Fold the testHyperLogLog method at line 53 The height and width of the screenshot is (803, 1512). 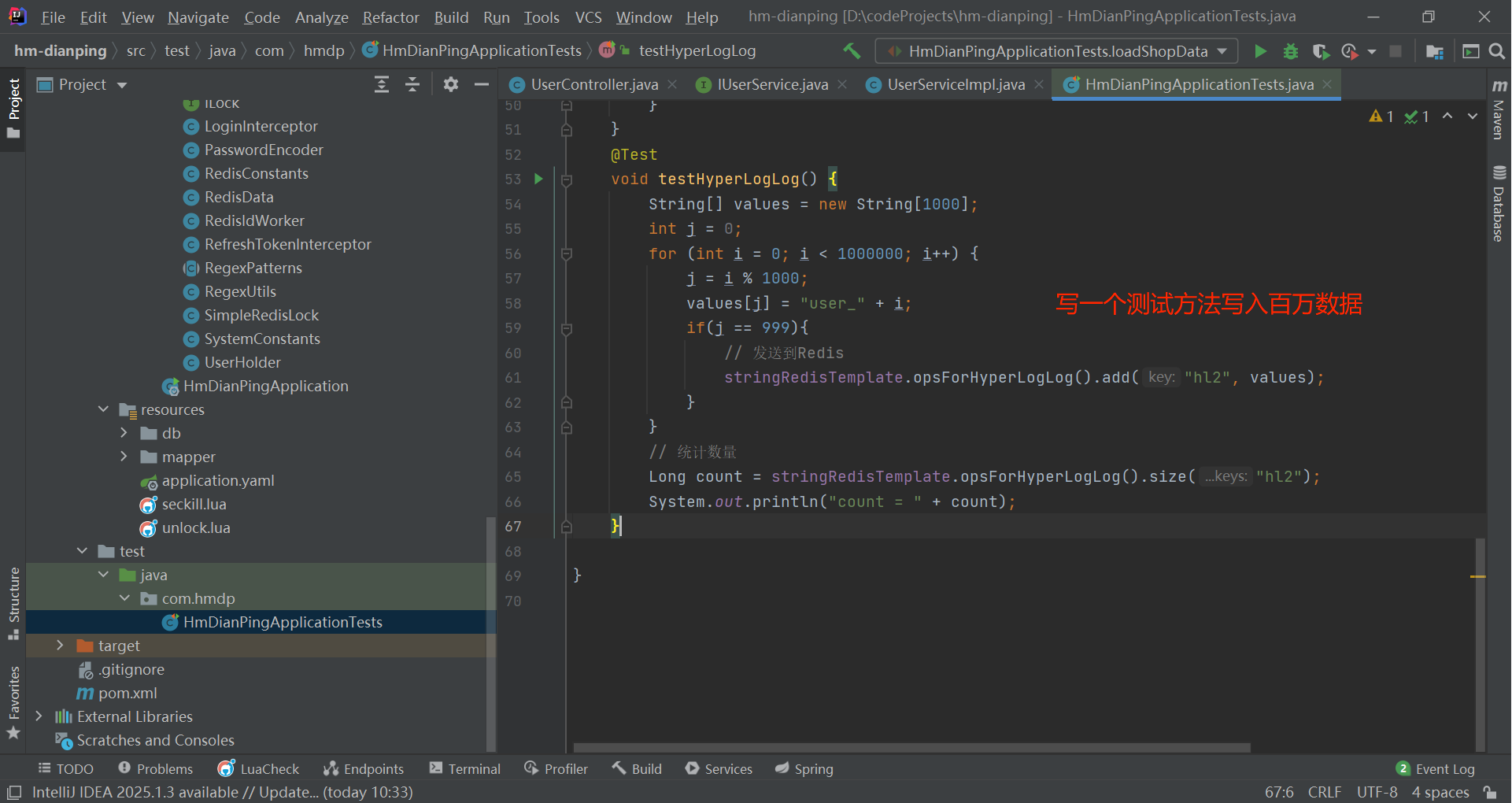point(567,179)
